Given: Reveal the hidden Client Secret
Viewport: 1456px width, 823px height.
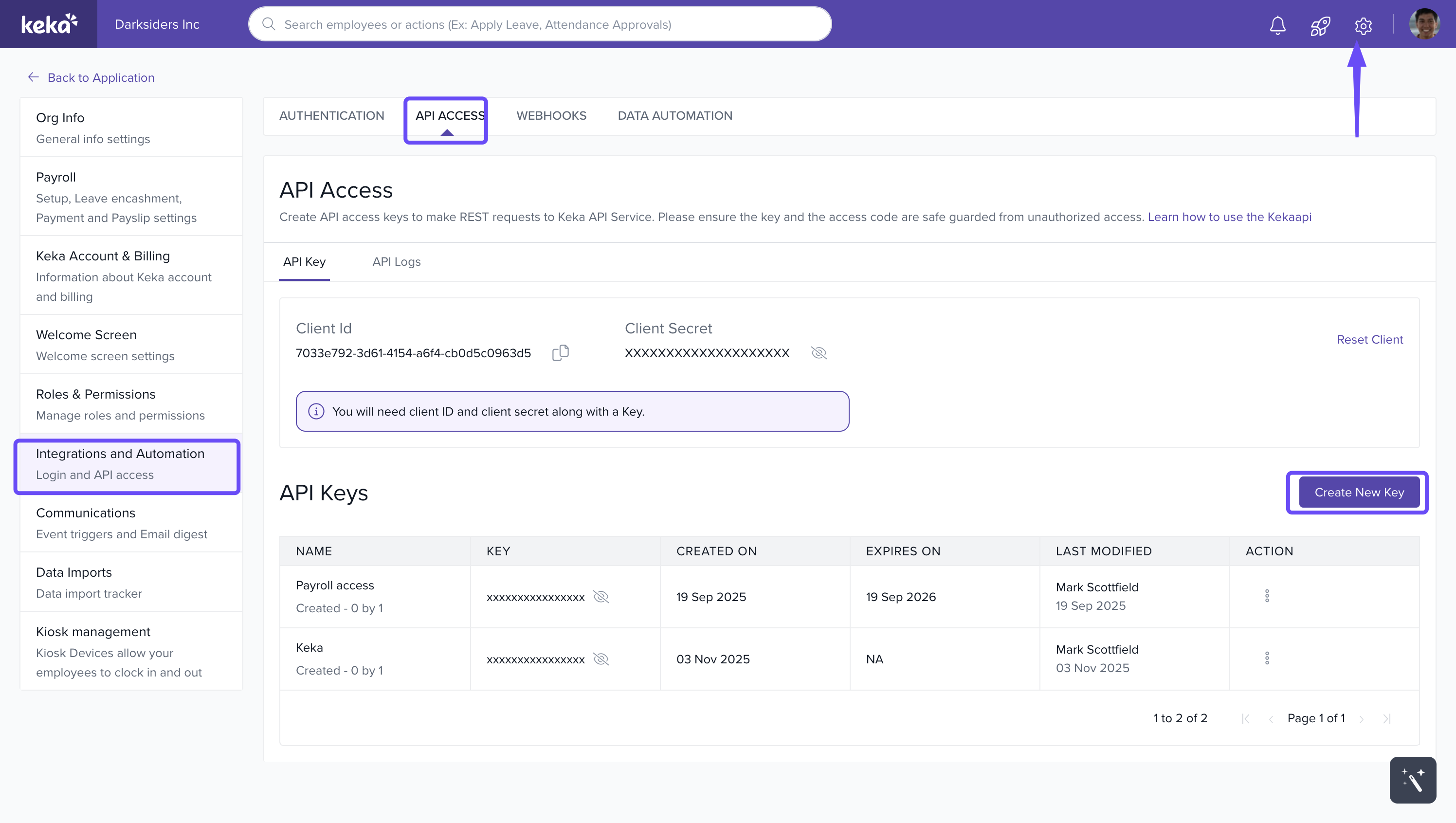Looking at the screenshot, I should click(x=819, y=353).
